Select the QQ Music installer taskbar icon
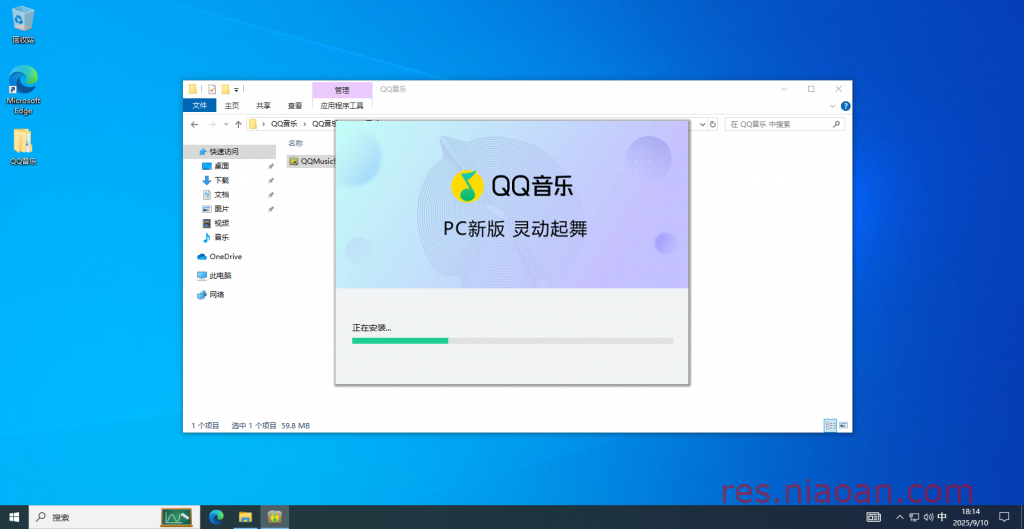 click(275, 517)
